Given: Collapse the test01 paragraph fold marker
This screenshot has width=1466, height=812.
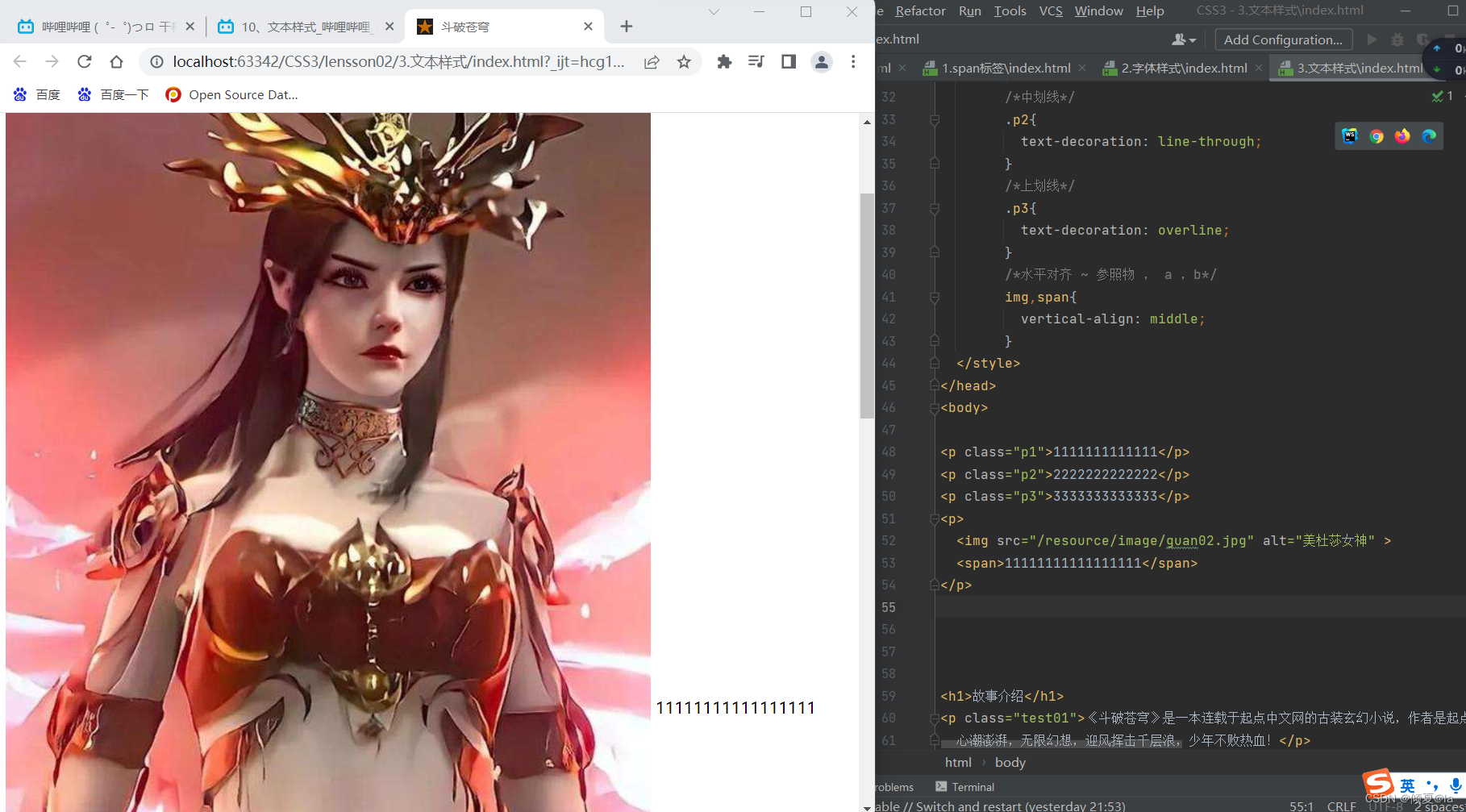Looking at the screenshot, I should [x=935, y=718].
